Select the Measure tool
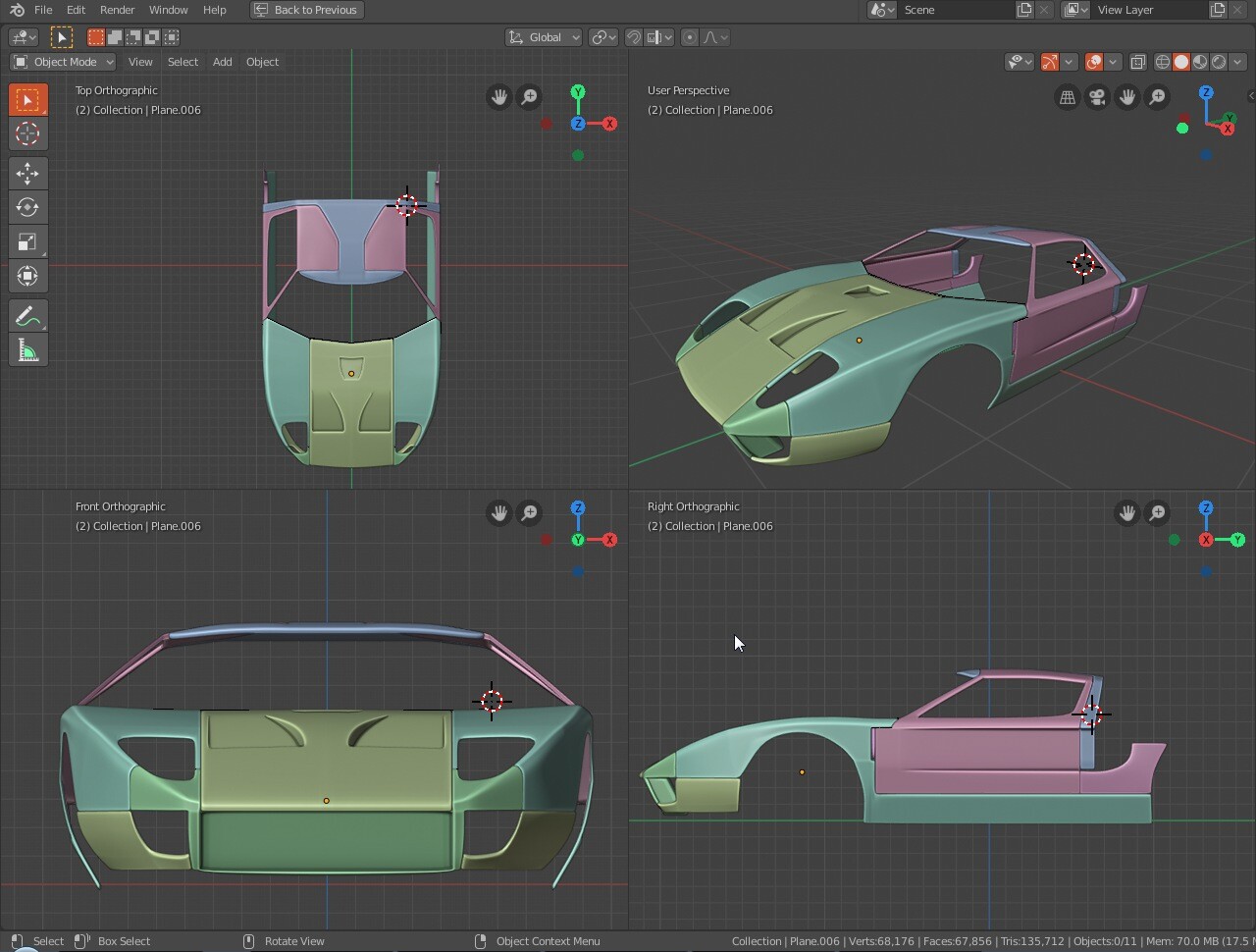The width and height of the screenshot is (1256, 952). (27, 350)
